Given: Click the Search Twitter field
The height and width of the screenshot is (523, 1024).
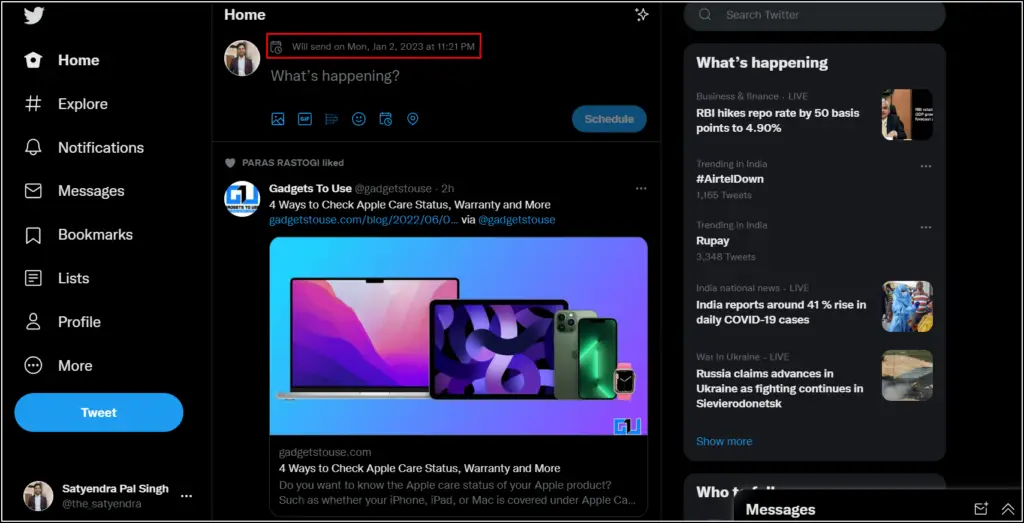Looking at the screenshot, I should pos(814,15).
